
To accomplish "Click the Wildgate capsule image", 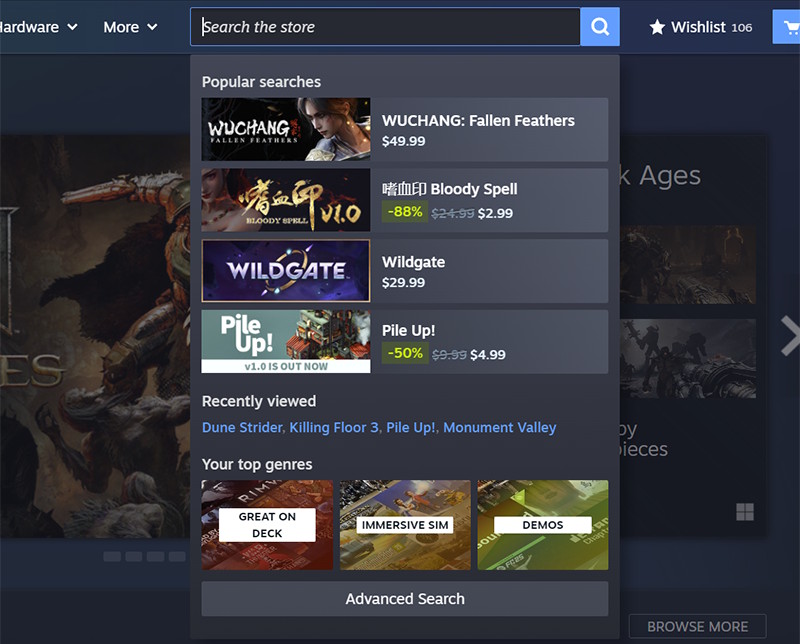I will tap(286, 271).
